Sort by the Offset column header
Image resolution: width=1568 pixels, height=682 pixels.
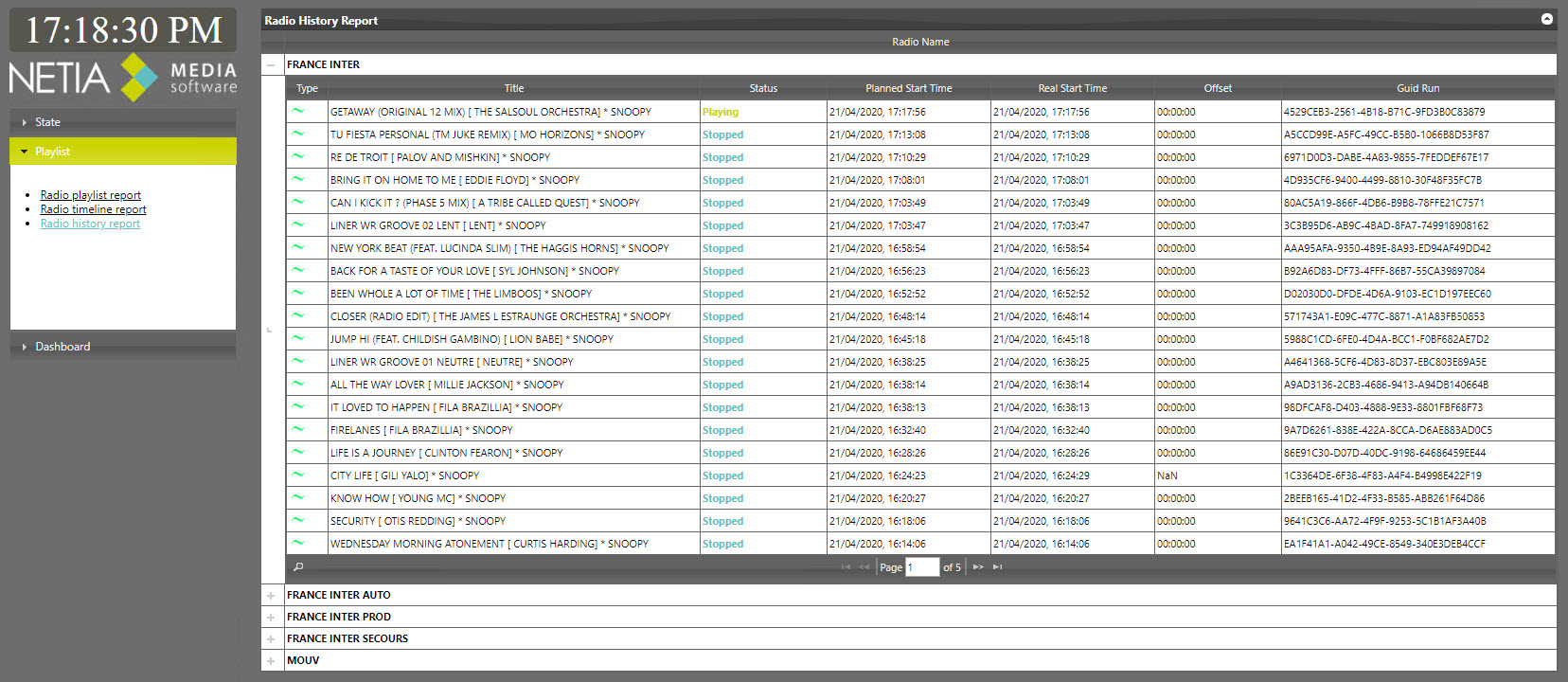(1218, 88)
